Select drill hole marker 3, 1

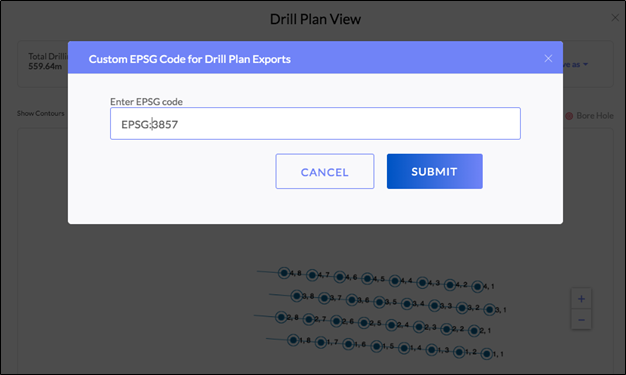coord(489,310)
